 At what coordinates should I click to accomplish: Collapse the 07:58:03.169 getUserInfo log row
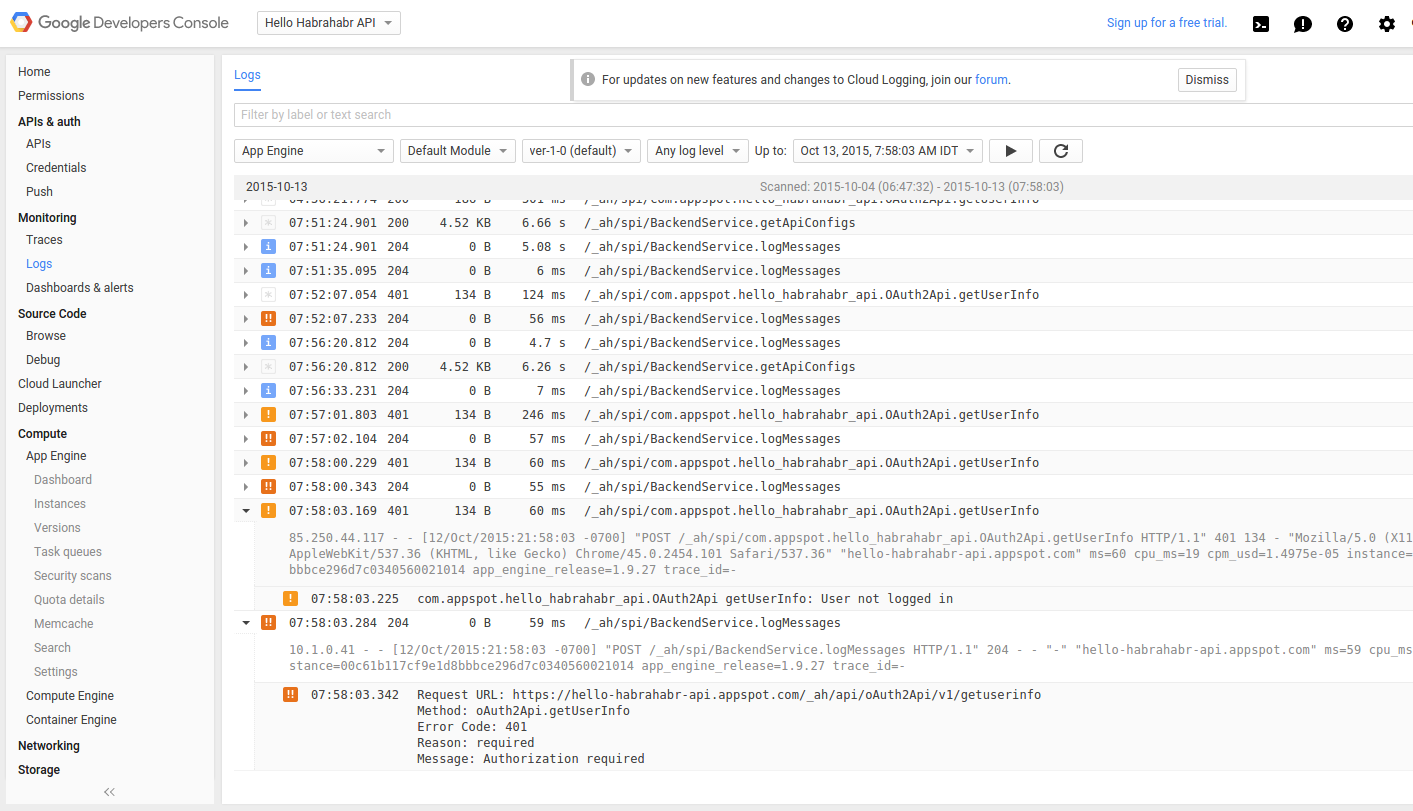point(246,511)
